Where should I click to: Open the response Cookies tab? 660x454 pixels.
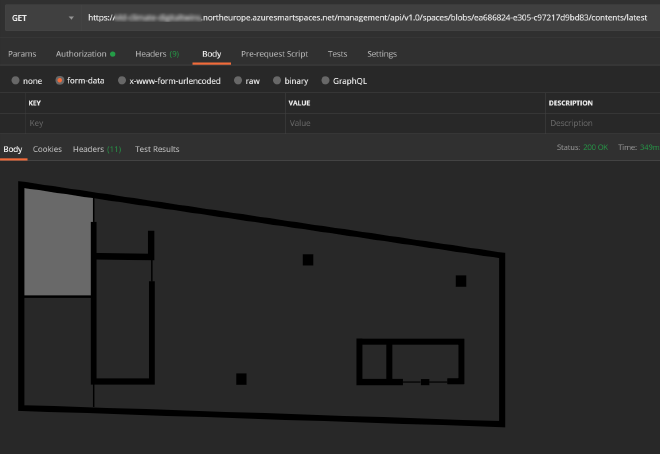(47, 149)
